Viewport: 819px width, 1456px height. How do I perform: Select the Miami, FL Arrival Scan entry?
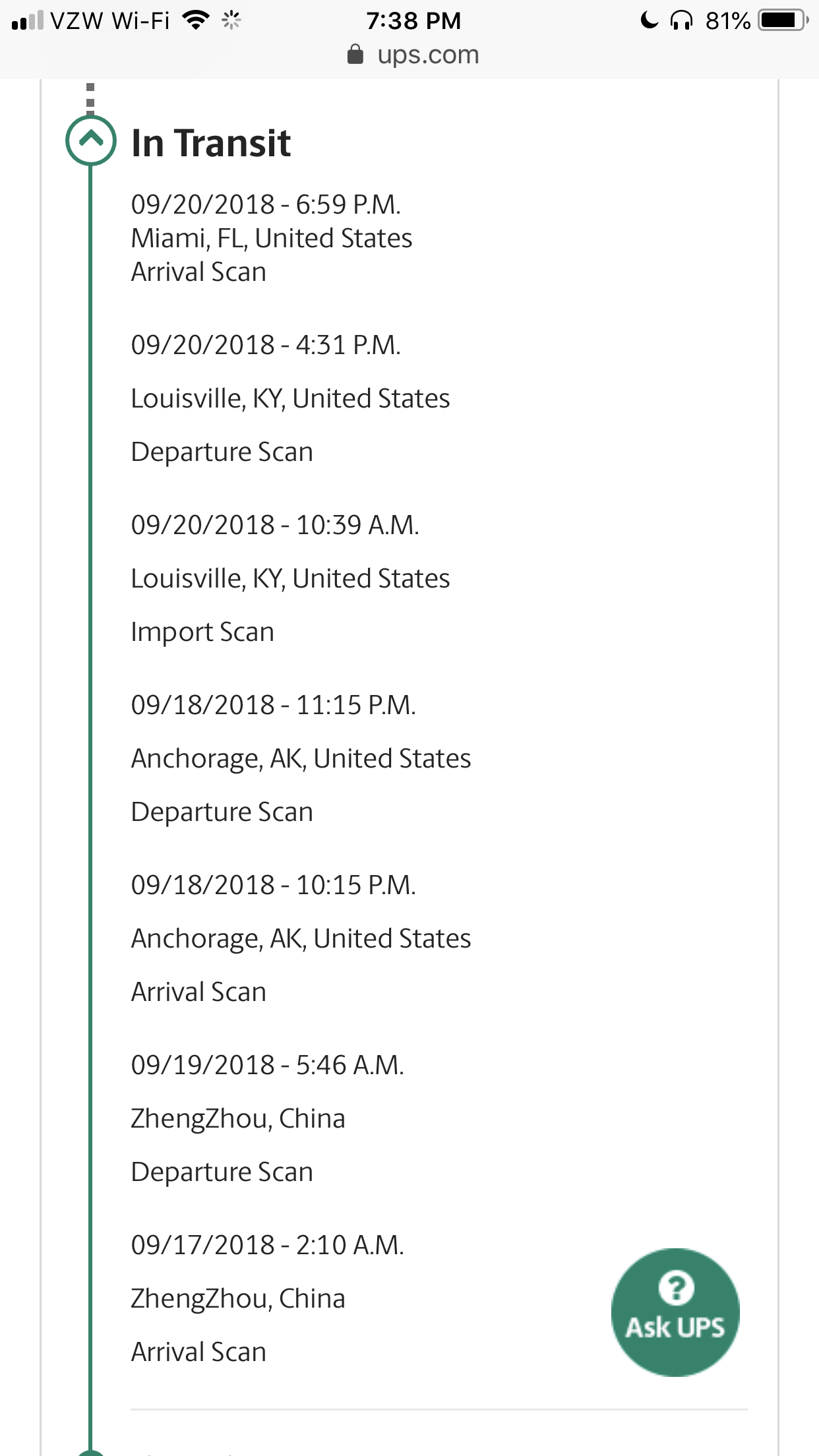coord(272,238)
